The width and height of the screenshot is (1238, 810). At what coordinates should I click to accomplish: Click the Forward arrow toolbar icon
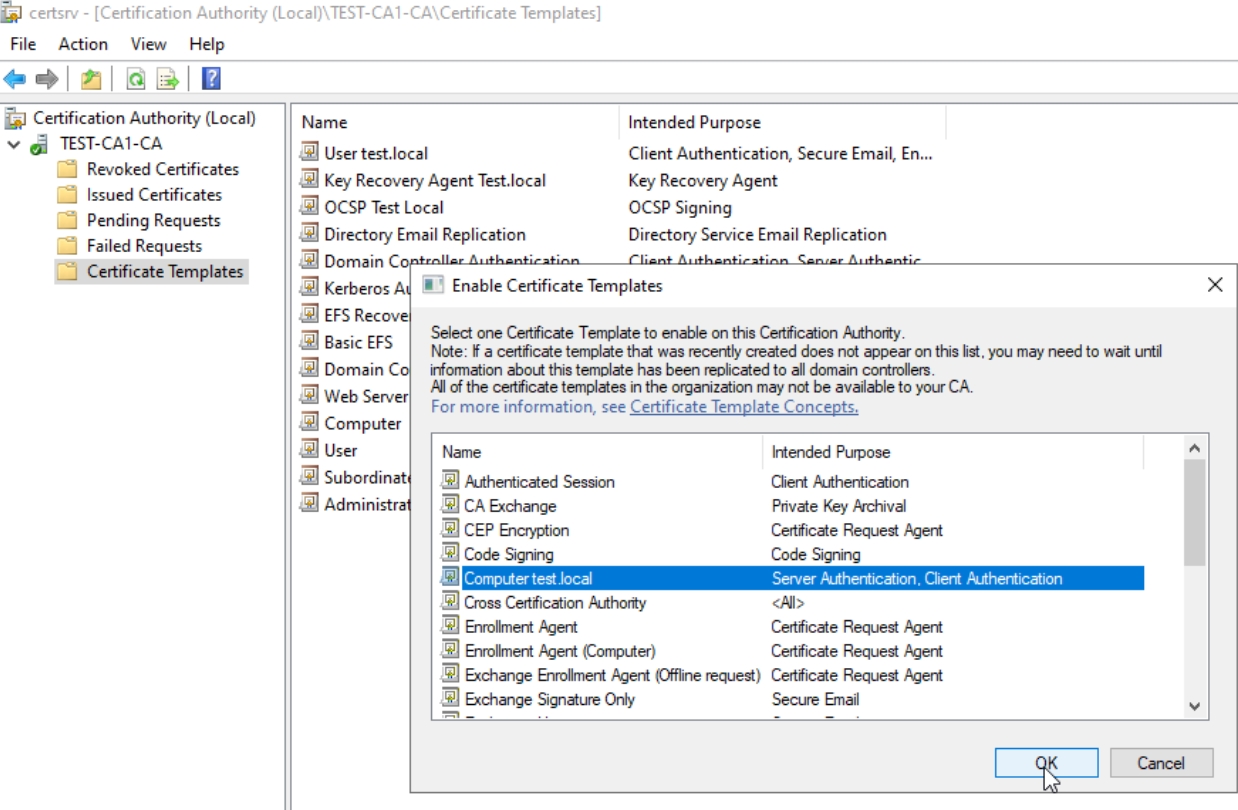point(46,79)
